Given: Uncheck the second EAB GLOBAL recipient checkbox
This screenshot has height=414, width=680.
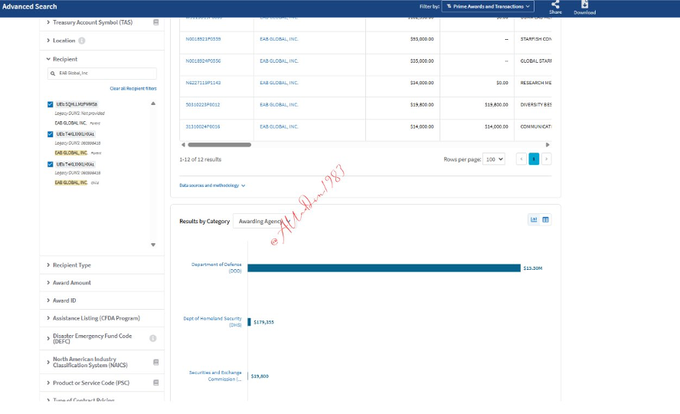Looking at the screenshot, I should click(x=51, y=134).
